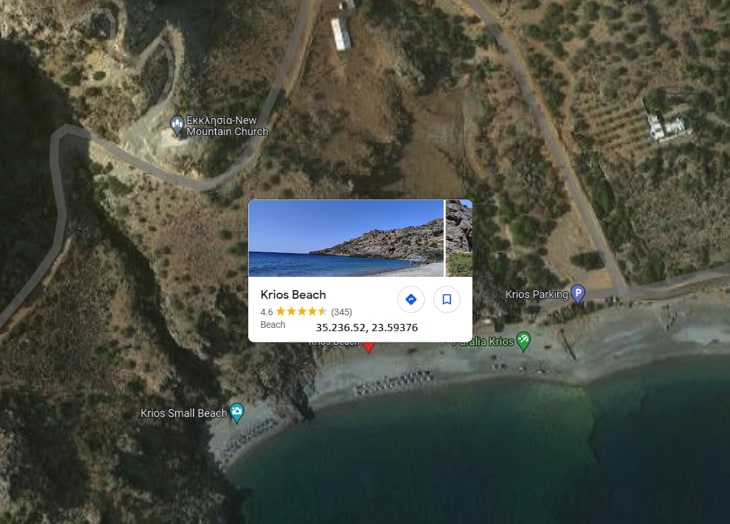This screenshot has width=730, height=524.
Task: Click the Krios Small Beach text label
Action: pyautogui.click(x=184, y=413)
